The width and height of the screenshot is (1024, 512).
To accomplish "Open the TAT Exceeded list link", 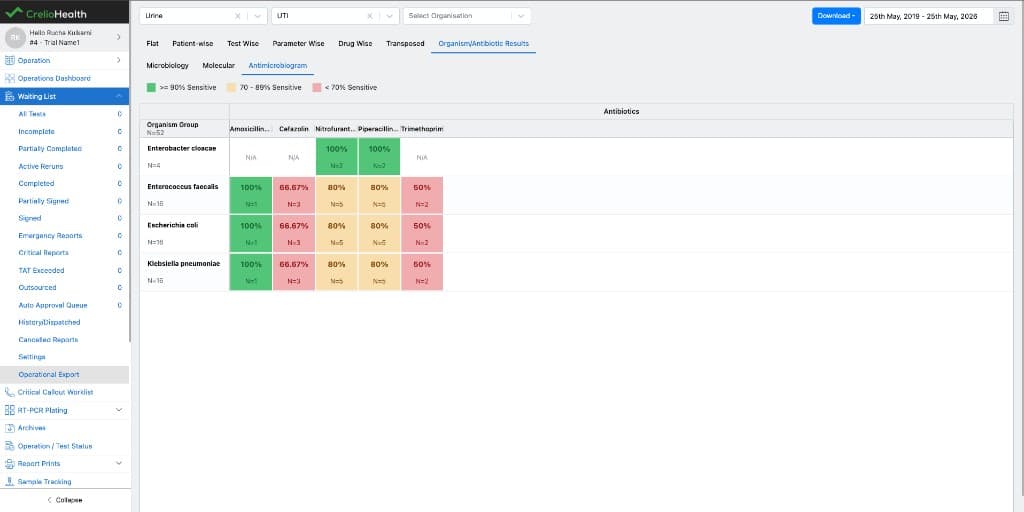I will [41, 270].
